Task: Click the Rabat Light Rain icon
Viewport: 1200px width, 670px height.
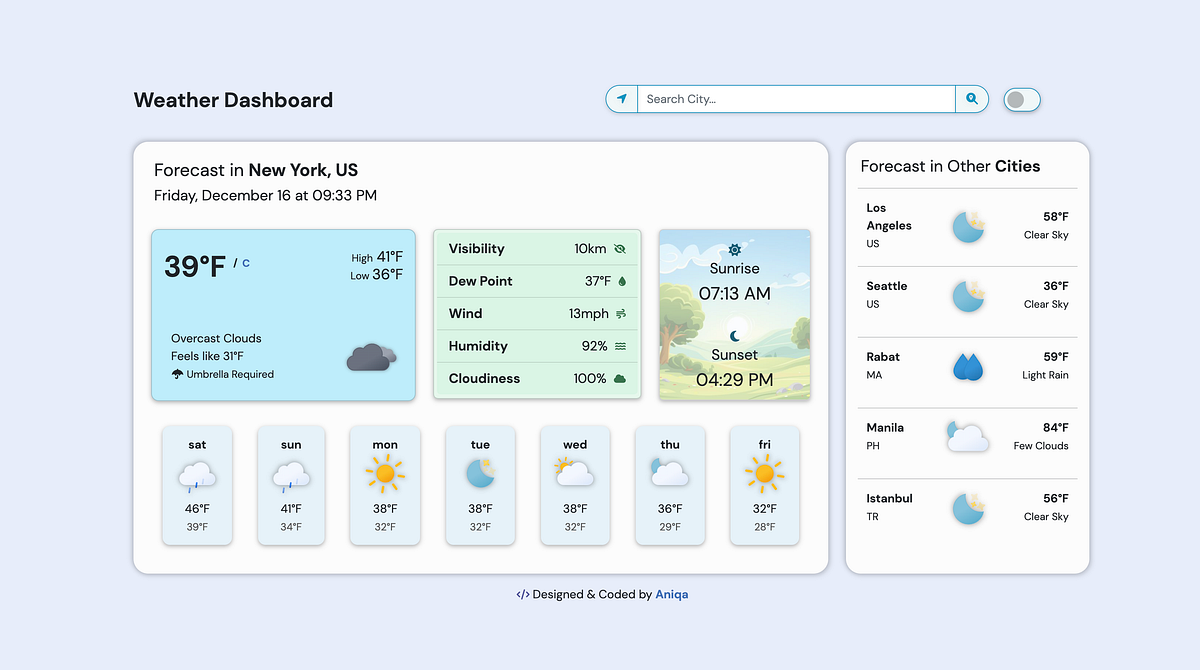Action: click(966, 365)
